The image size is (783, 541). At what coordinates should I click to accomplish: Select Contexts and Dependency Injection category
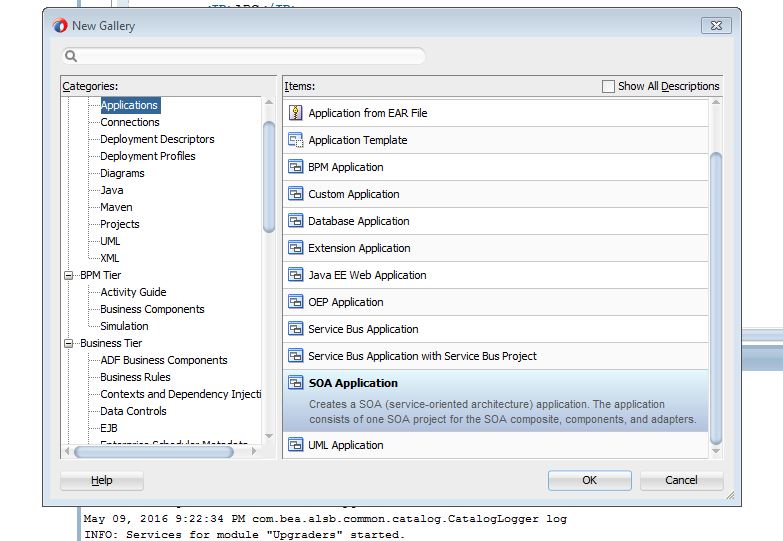[181, 394]
